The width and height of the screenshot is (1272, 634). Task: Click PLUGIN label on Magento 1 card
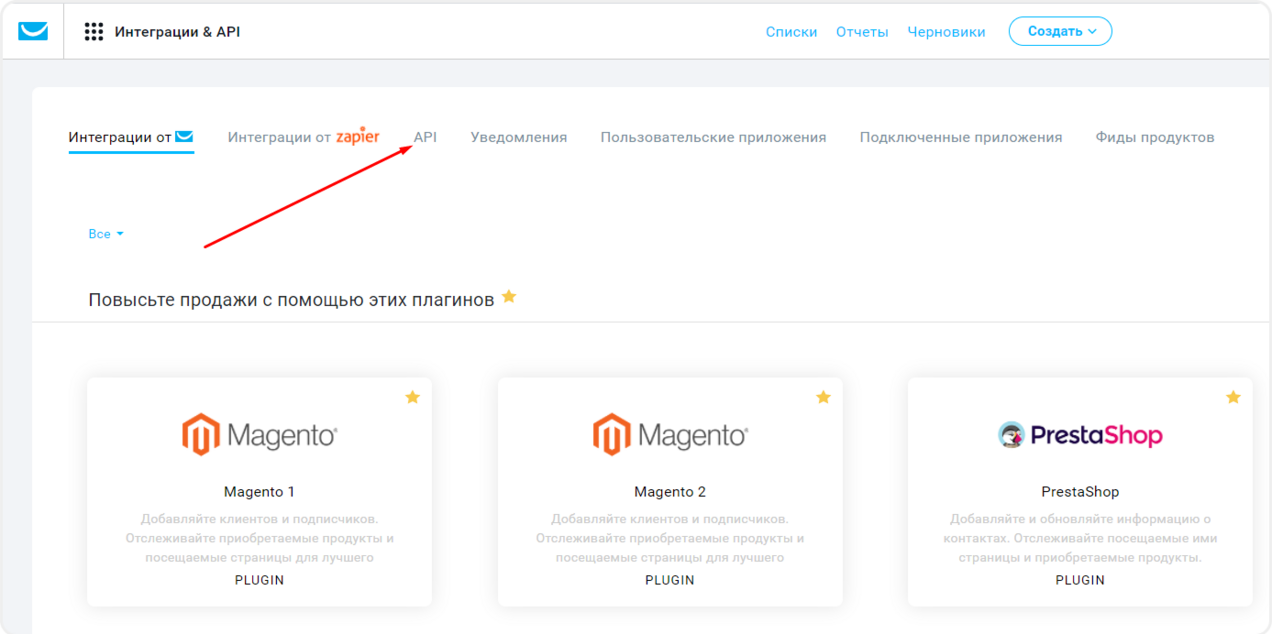[x=259, y=580]
